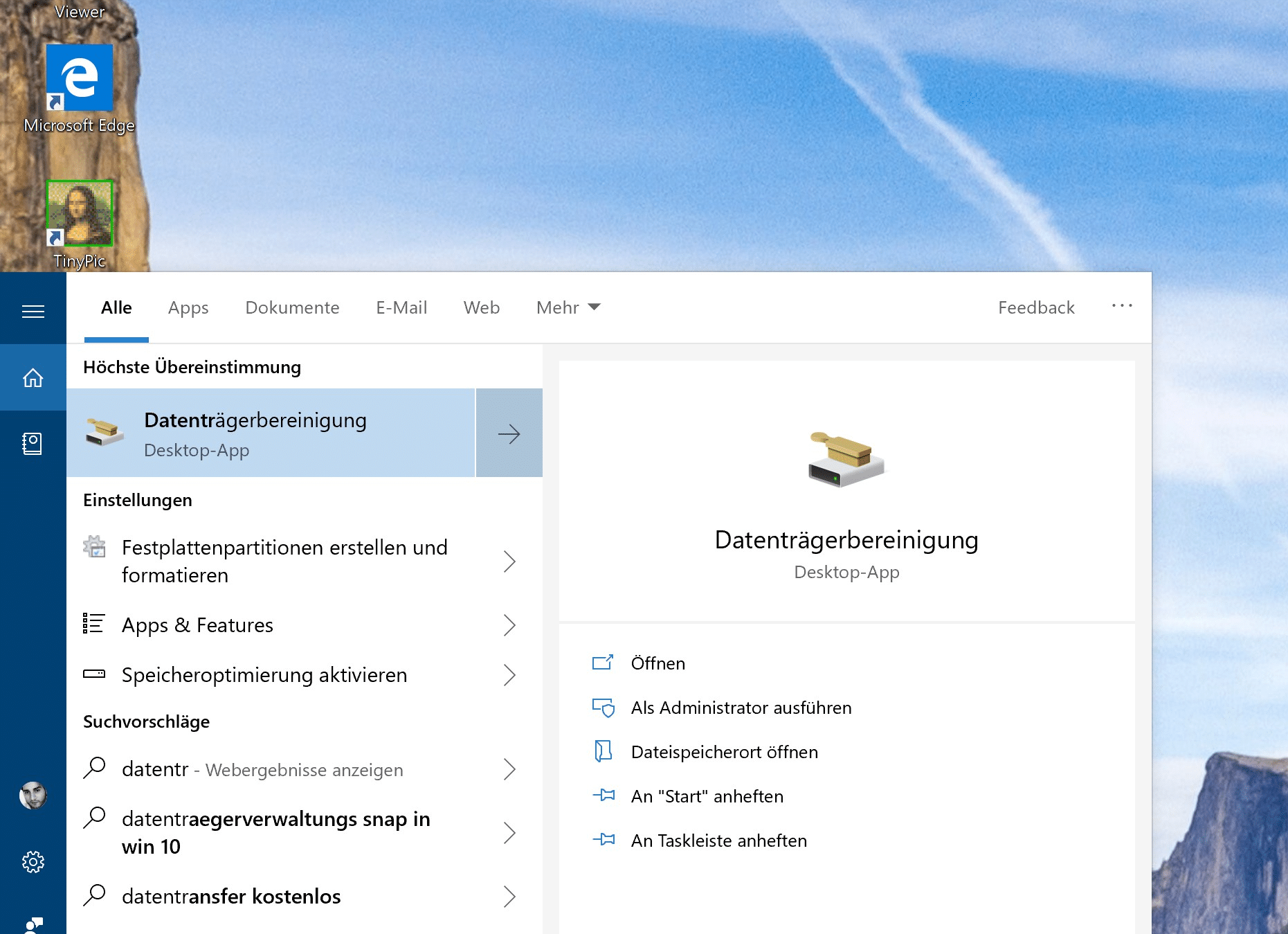Open "Dateispeicherort öffnen"
1288x934 pixels.
[x=724, y=752]
